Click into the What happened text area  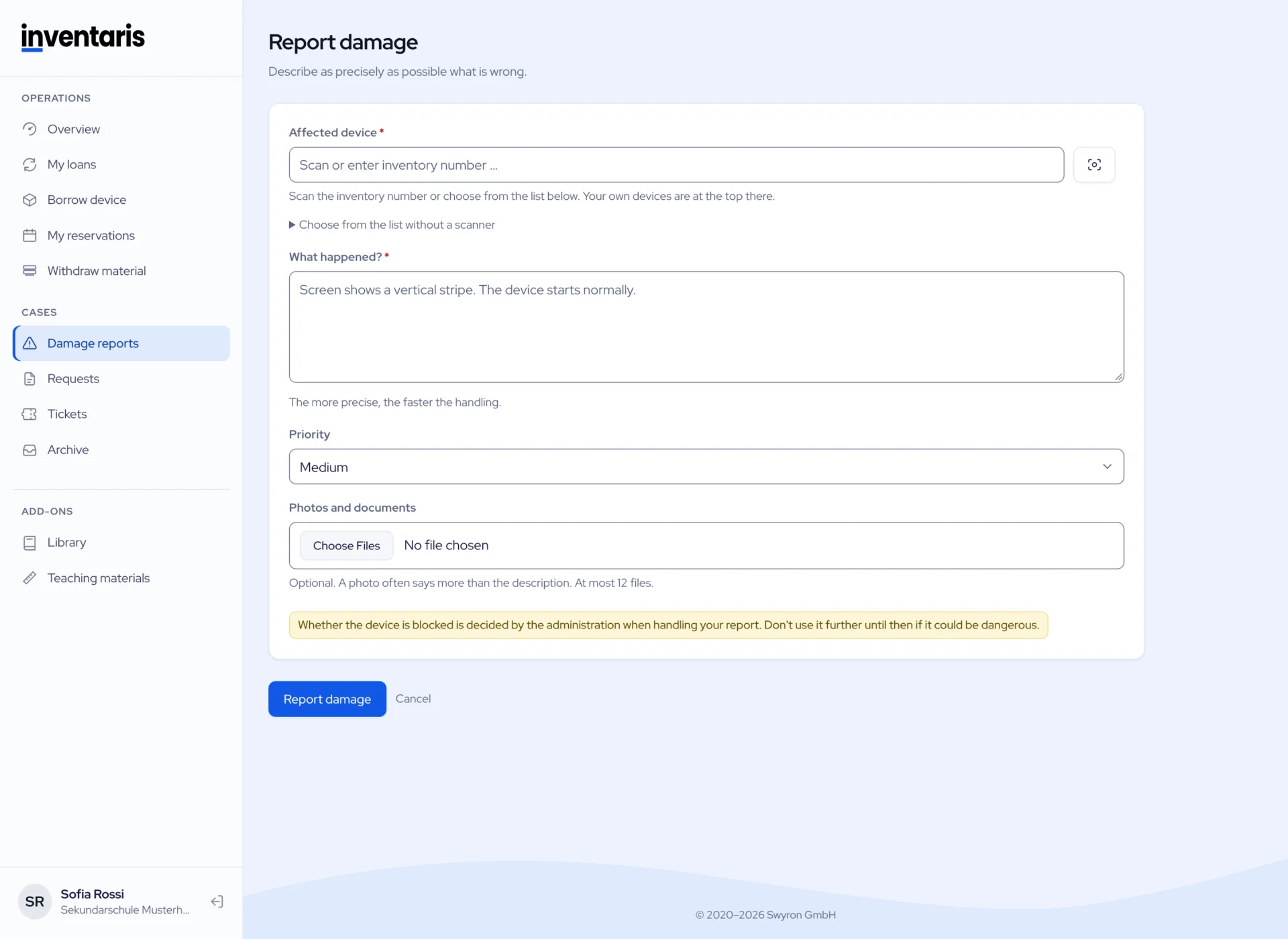tap(706, 327)
